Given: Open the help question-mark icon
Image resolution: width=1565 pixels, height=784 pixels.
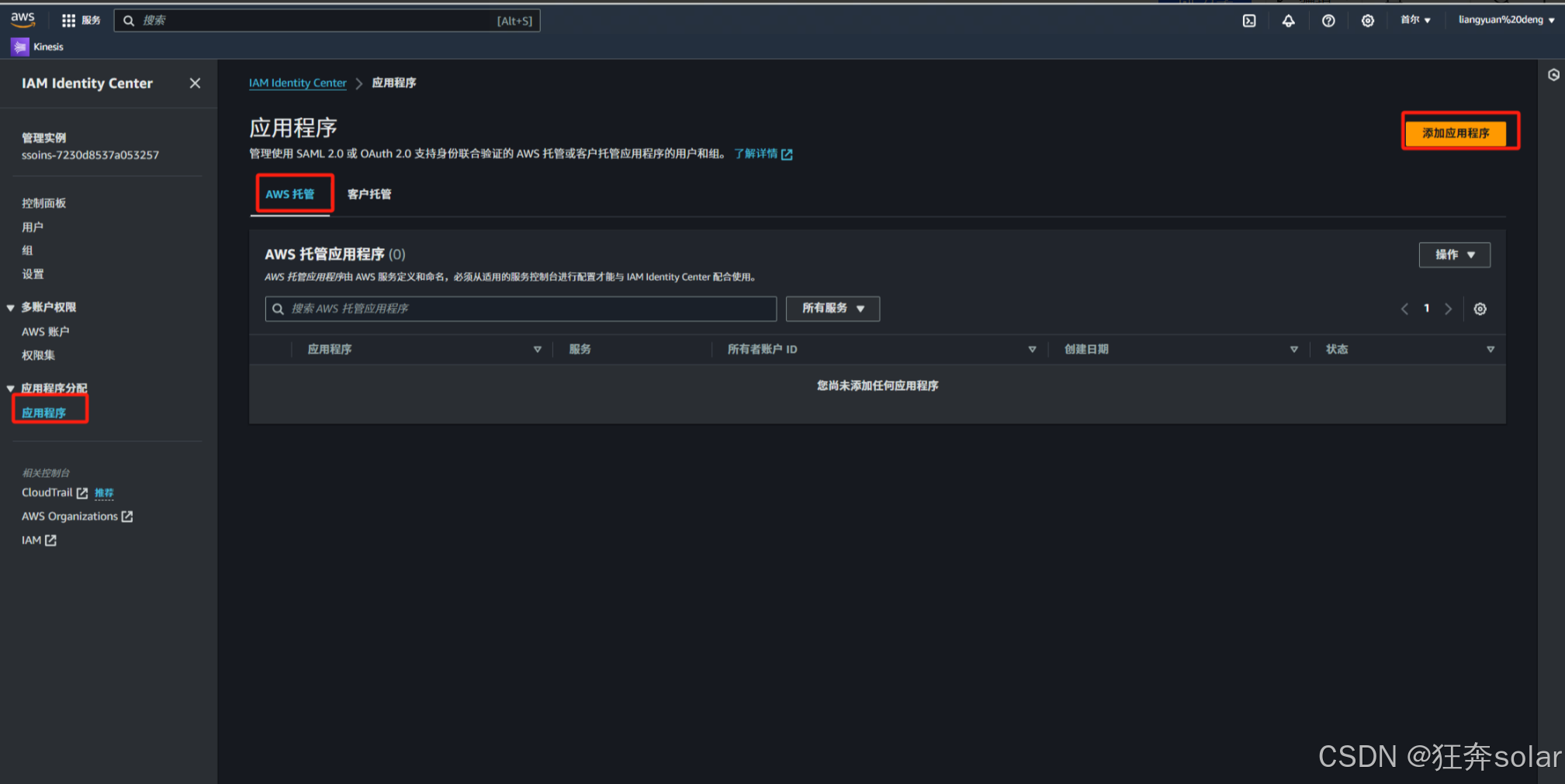Looking at the screenshot, I should click(1328, 21).
